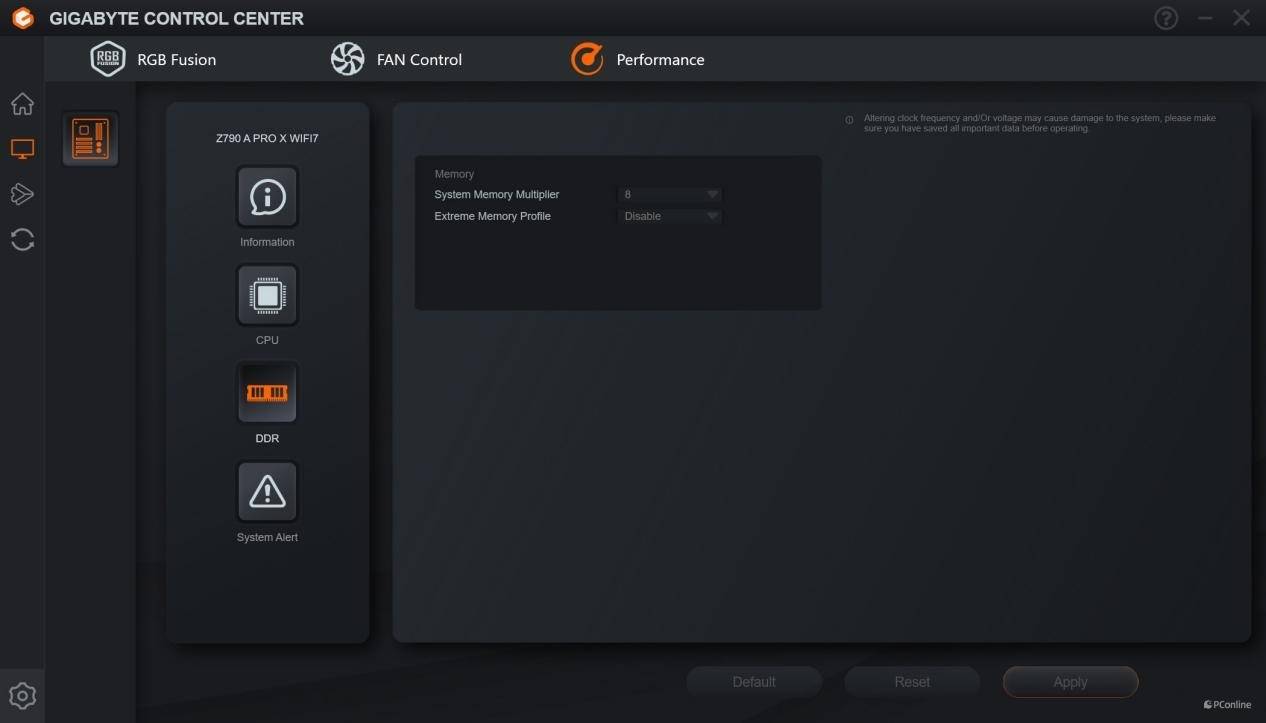Go to Home in left sidebar
The image size is (1266, 723).
[22, 104]
